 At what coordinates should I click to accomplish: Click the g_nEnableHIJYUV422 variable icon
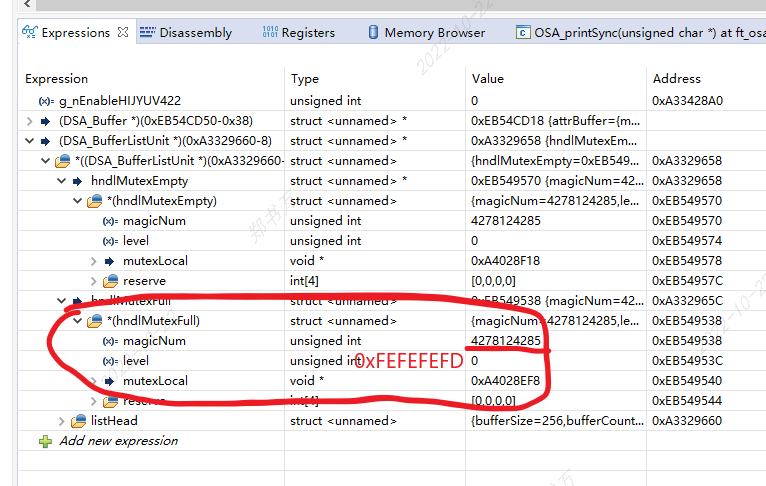[x=46, y=101]
